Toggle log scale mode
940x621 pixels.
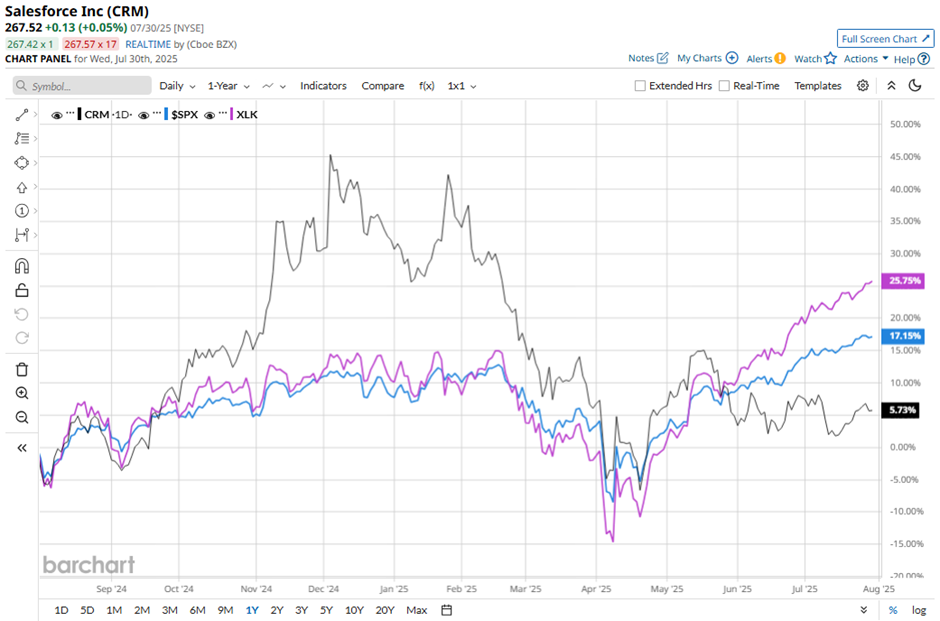click(919, 610)
